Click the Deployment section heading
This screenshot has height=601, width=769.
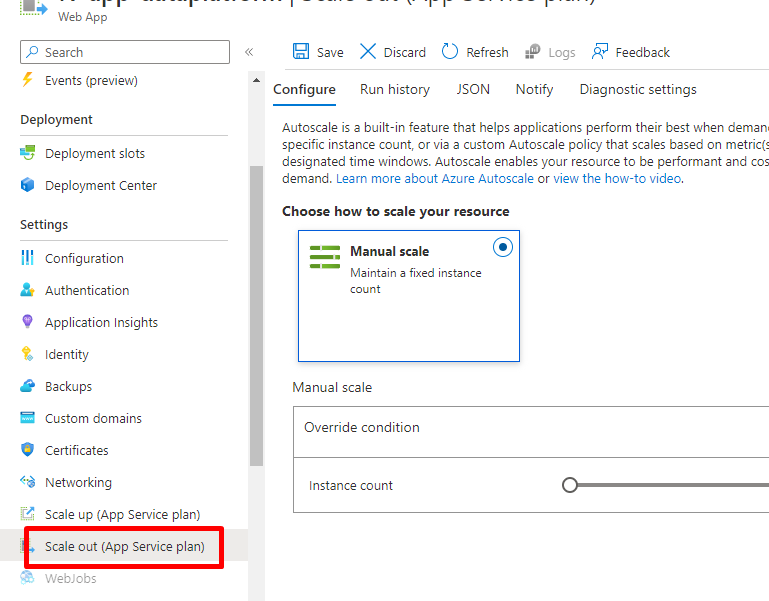pos(56,120)
